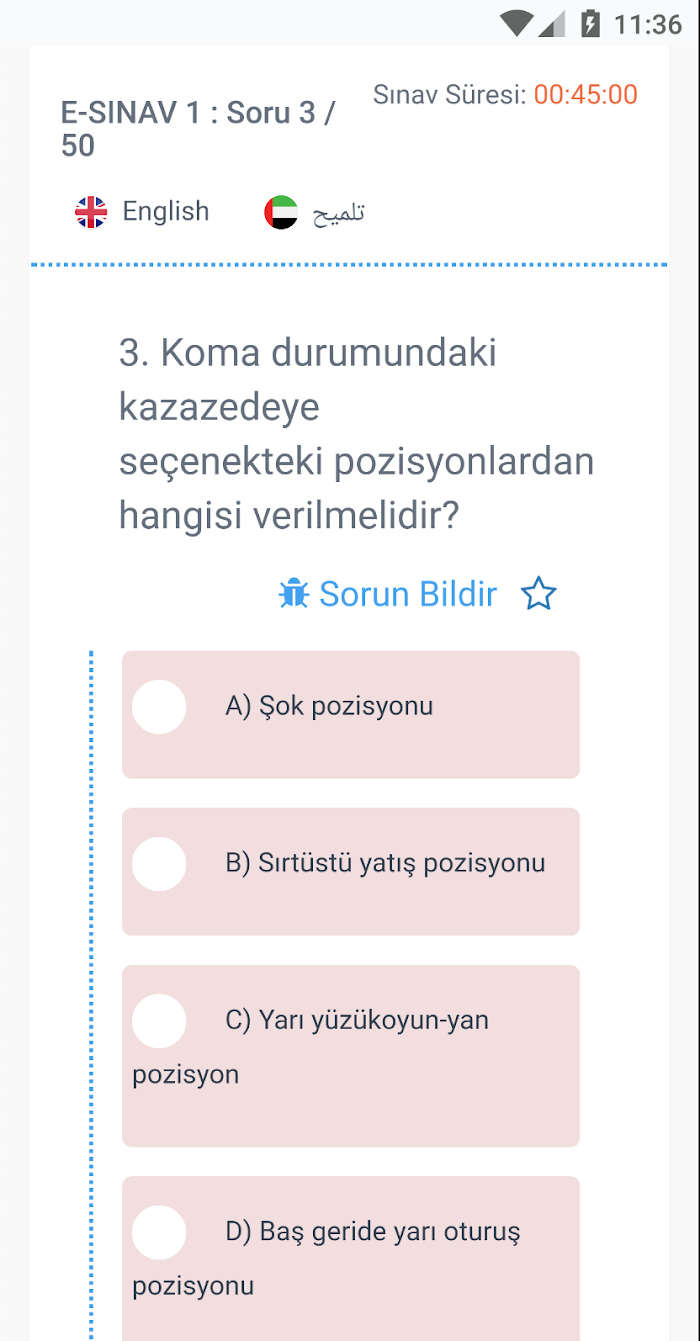Select radio button for Sırtüstü yatış pozisyonu
This screenshot has height=1341, width=700.
pyautogui.click(x=159, y=864)
